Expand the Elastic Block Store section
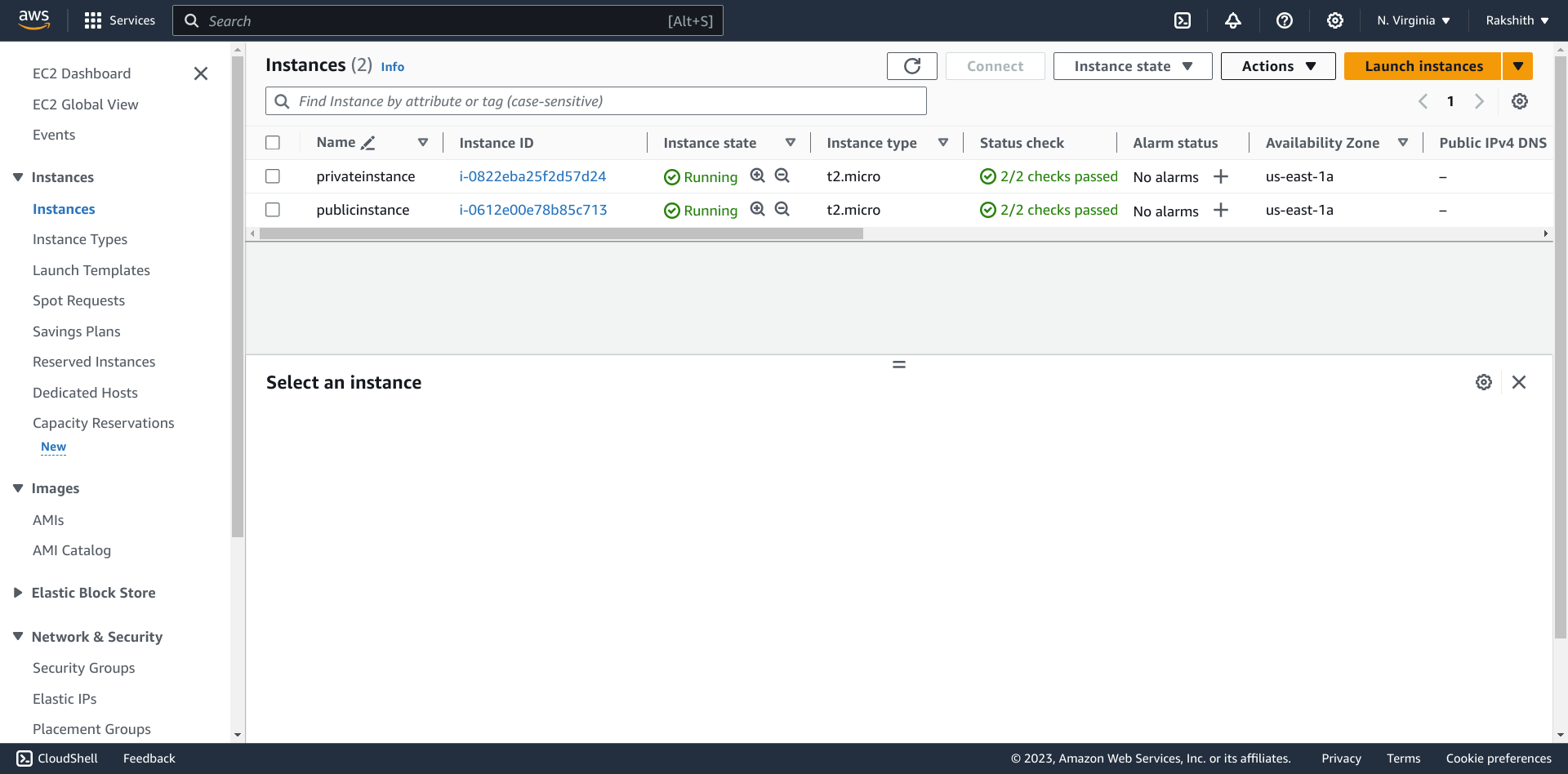This screenshot has width=1568, height=774. pos(18,593)
